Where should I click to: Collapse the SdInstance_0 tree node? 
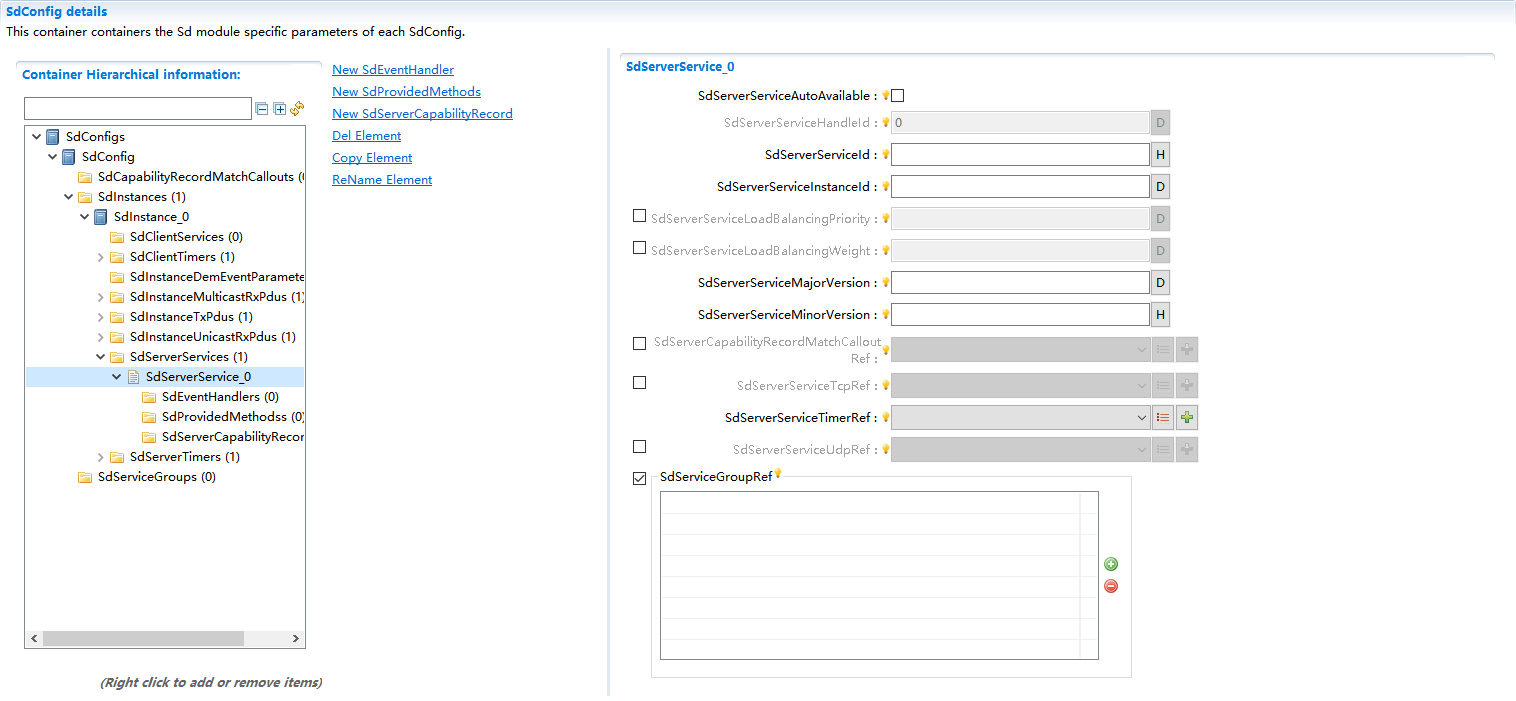(x=85, y=217)
